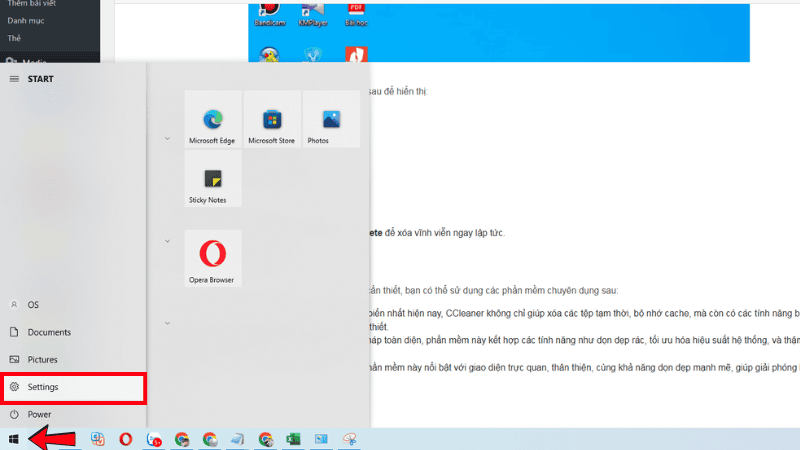Click the "Danh mục" sidebar link
Image resolution: width=800 pixels, height=450 pixels.
[26, 20]
